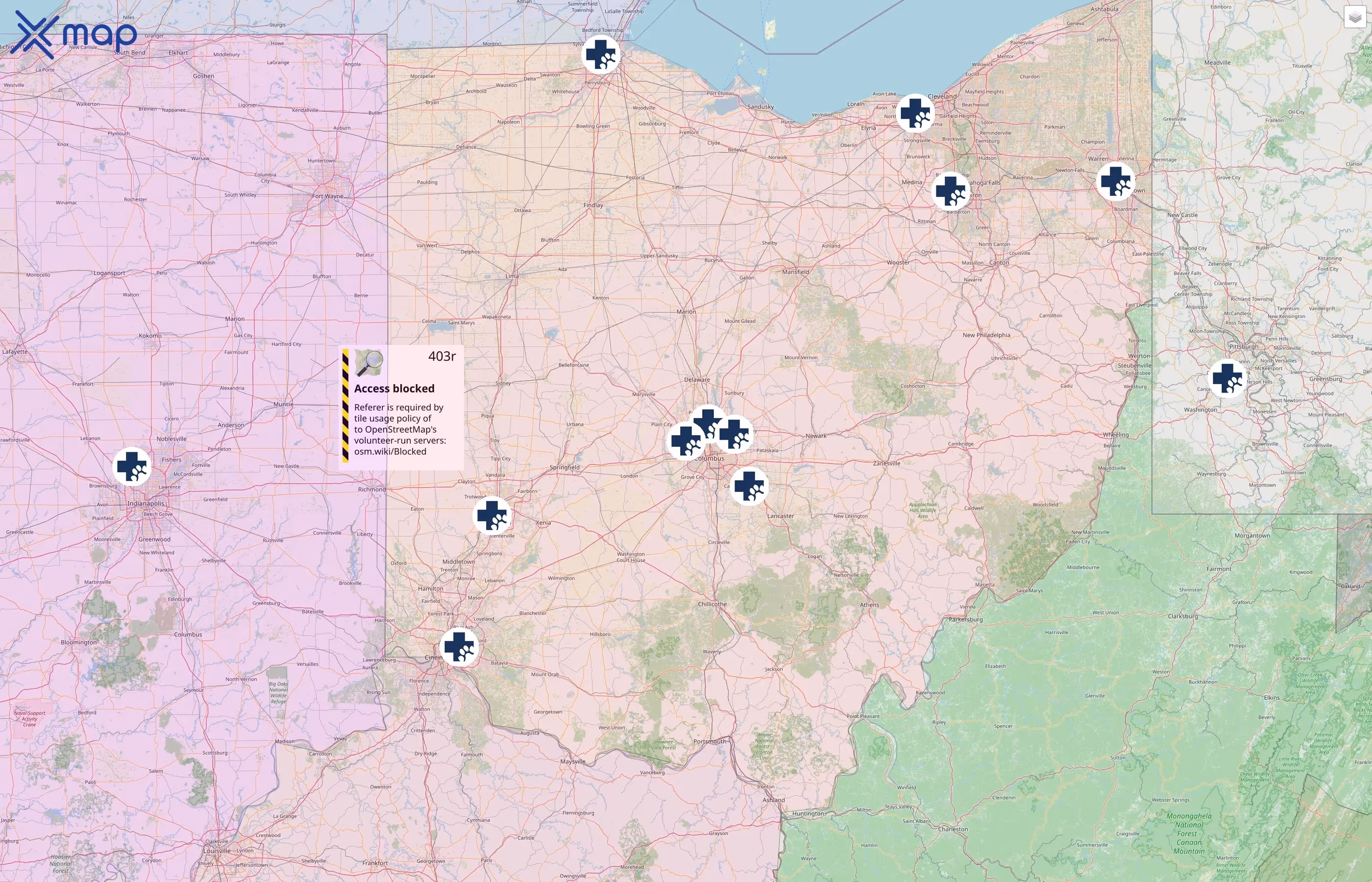Select the vet clinic marker near Pittsburgh
The width and height of the screenshot is (1372, 882).
[x=1227, y=378]
